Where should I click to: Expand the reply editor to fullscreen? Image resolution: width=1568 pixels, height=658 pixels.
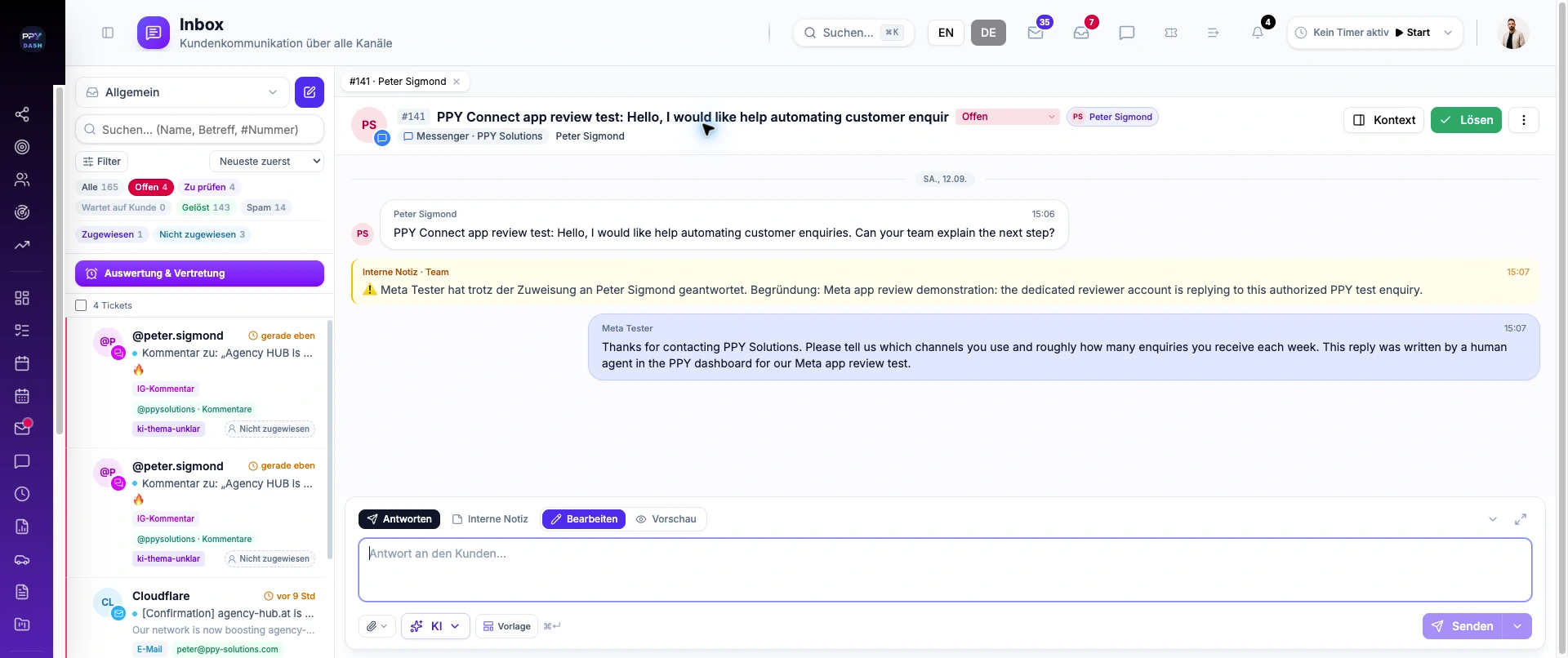pos(1521,519)
